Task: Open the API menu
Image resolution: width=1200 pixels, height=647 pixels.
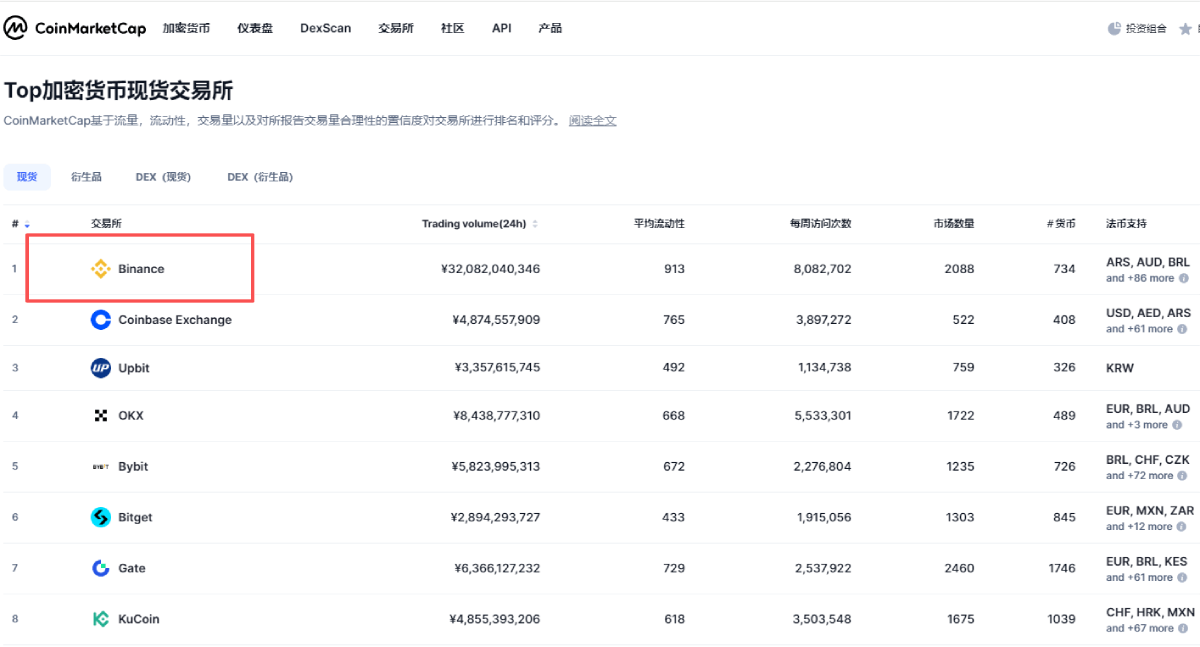Action: (502, 28)
